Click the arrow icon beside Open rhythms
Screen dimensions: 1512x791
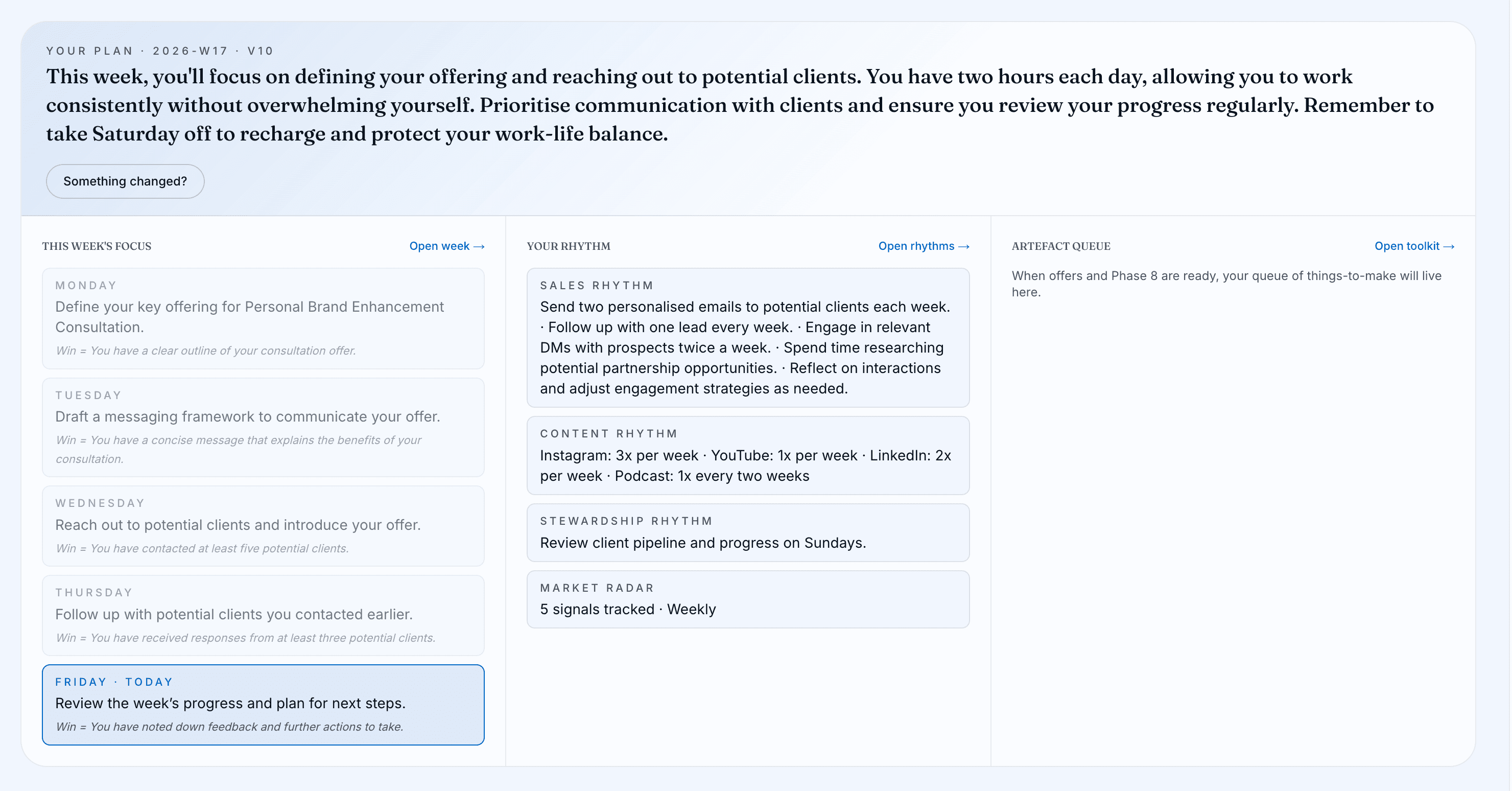point(964,247)
